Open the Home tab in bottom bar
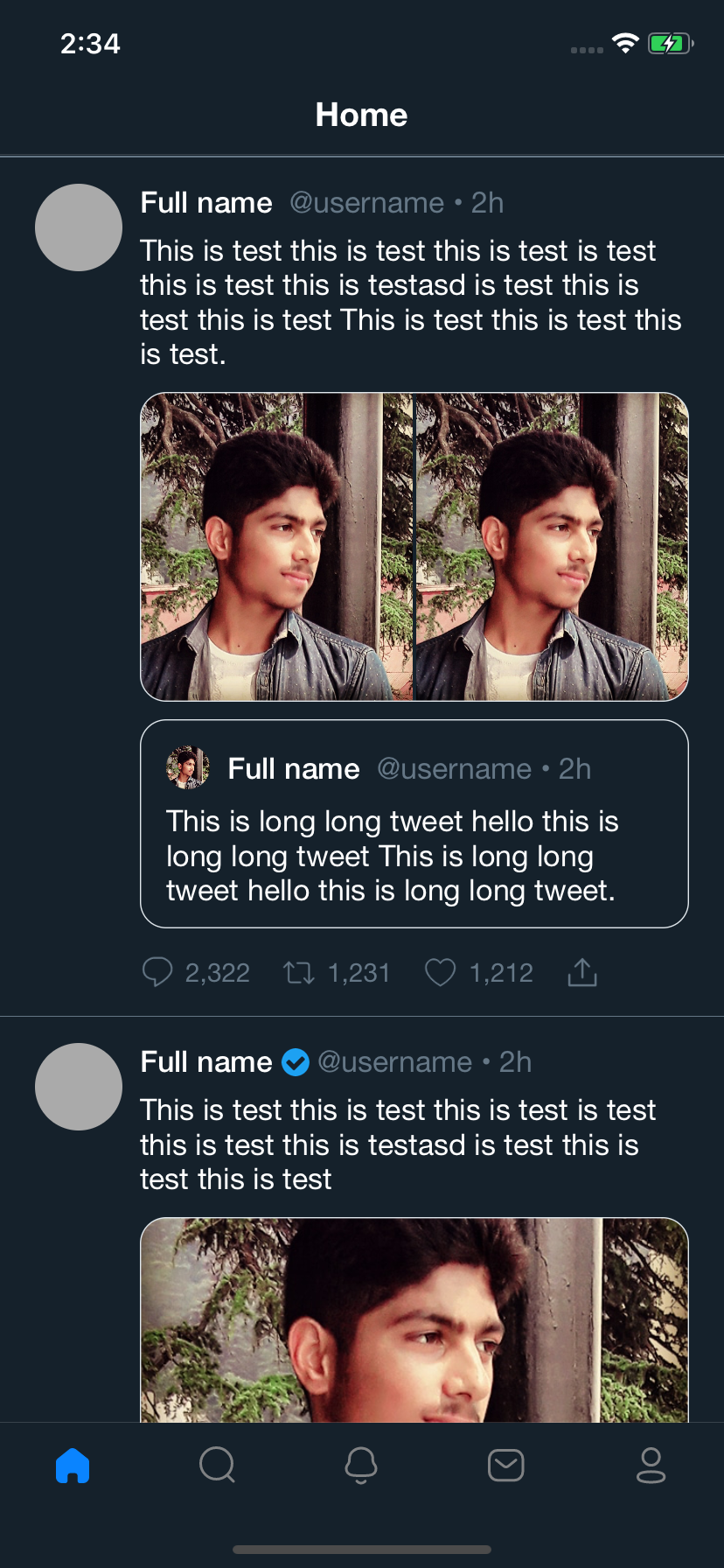 pos(73,1466)
